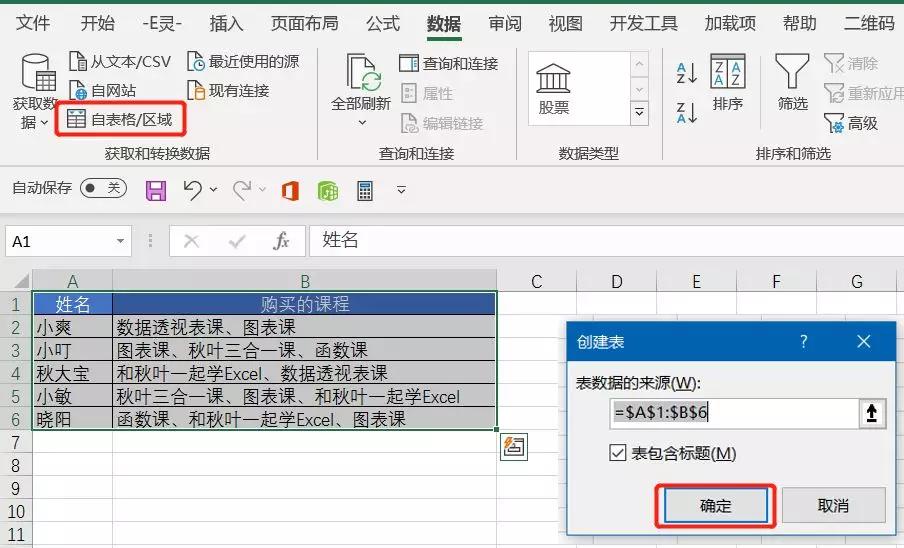This screenshot has width=904, height=548.
Task: Click the Quick Analysis icon below table
Action: click(513, 447)
